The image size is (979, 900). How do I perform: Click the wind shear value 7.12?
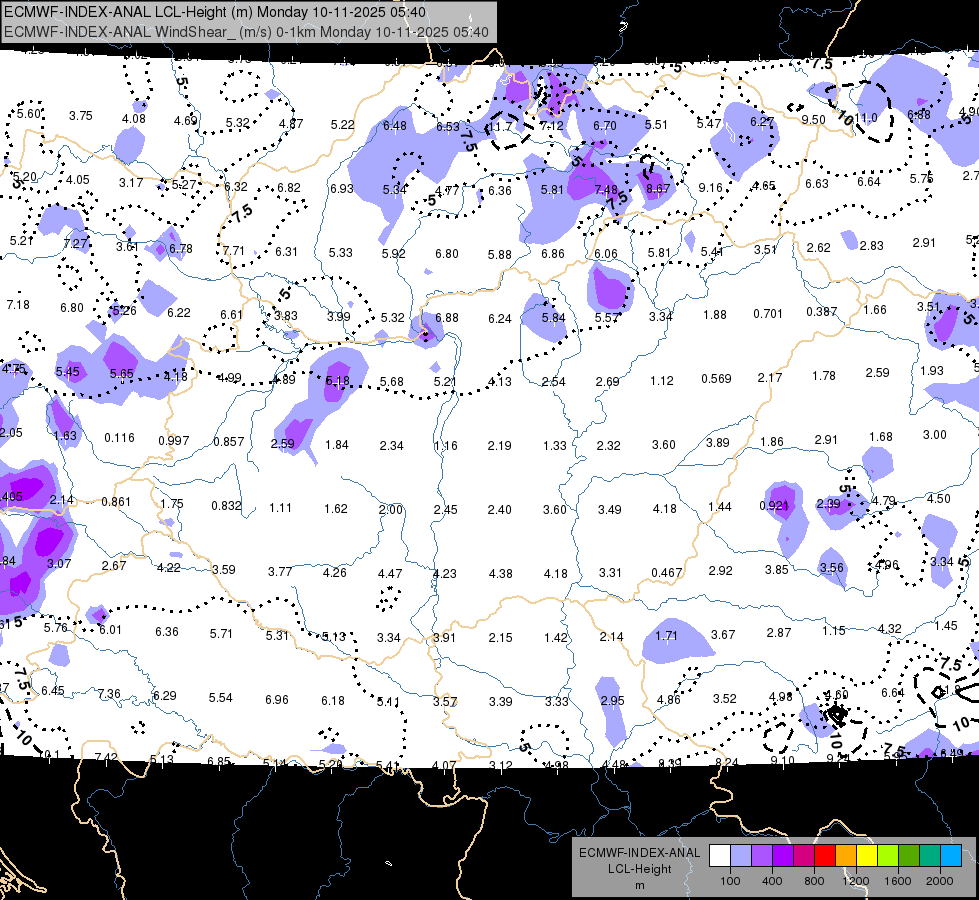552,126
